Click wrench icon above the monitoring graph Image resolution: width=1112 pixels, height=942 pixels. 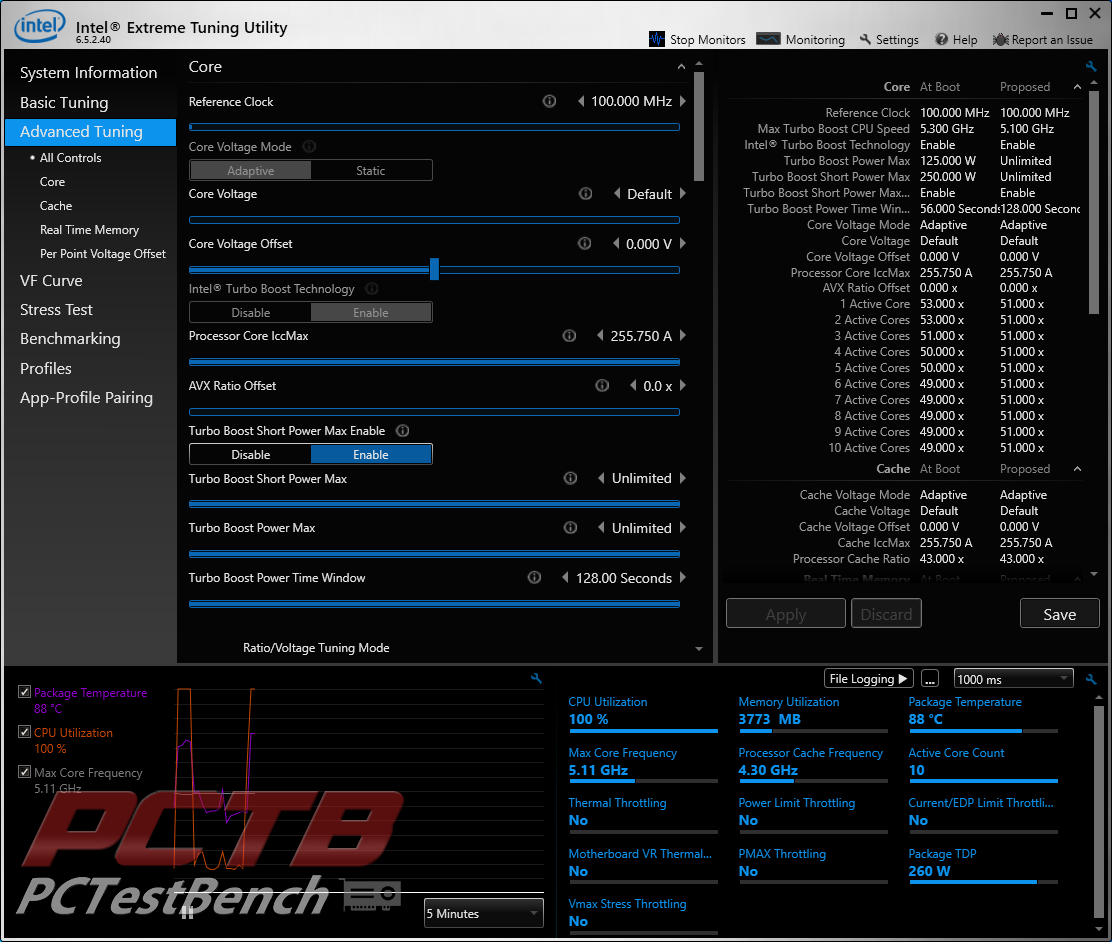tap(536, 679)
